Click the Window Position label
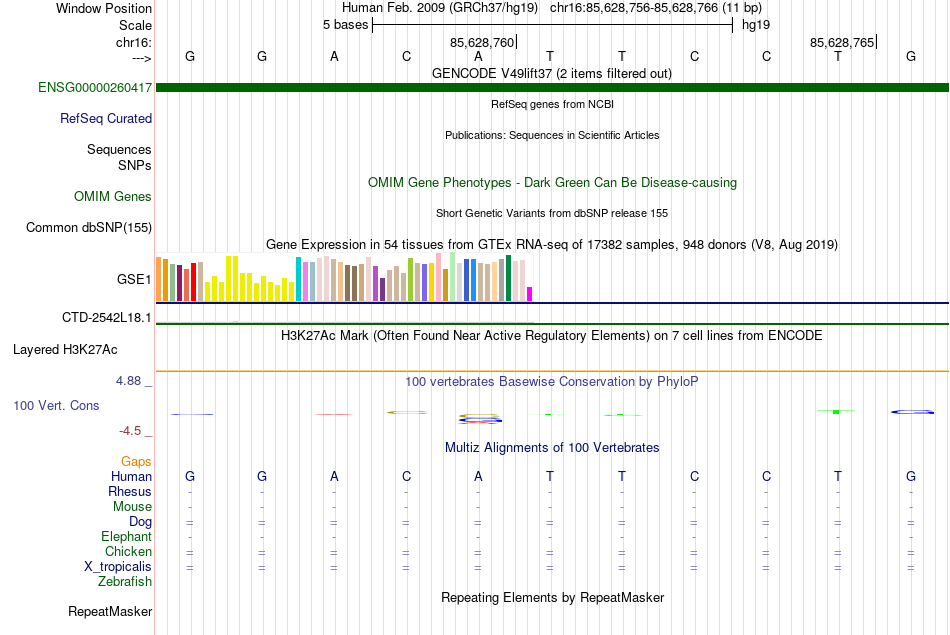 coord(104,8)
